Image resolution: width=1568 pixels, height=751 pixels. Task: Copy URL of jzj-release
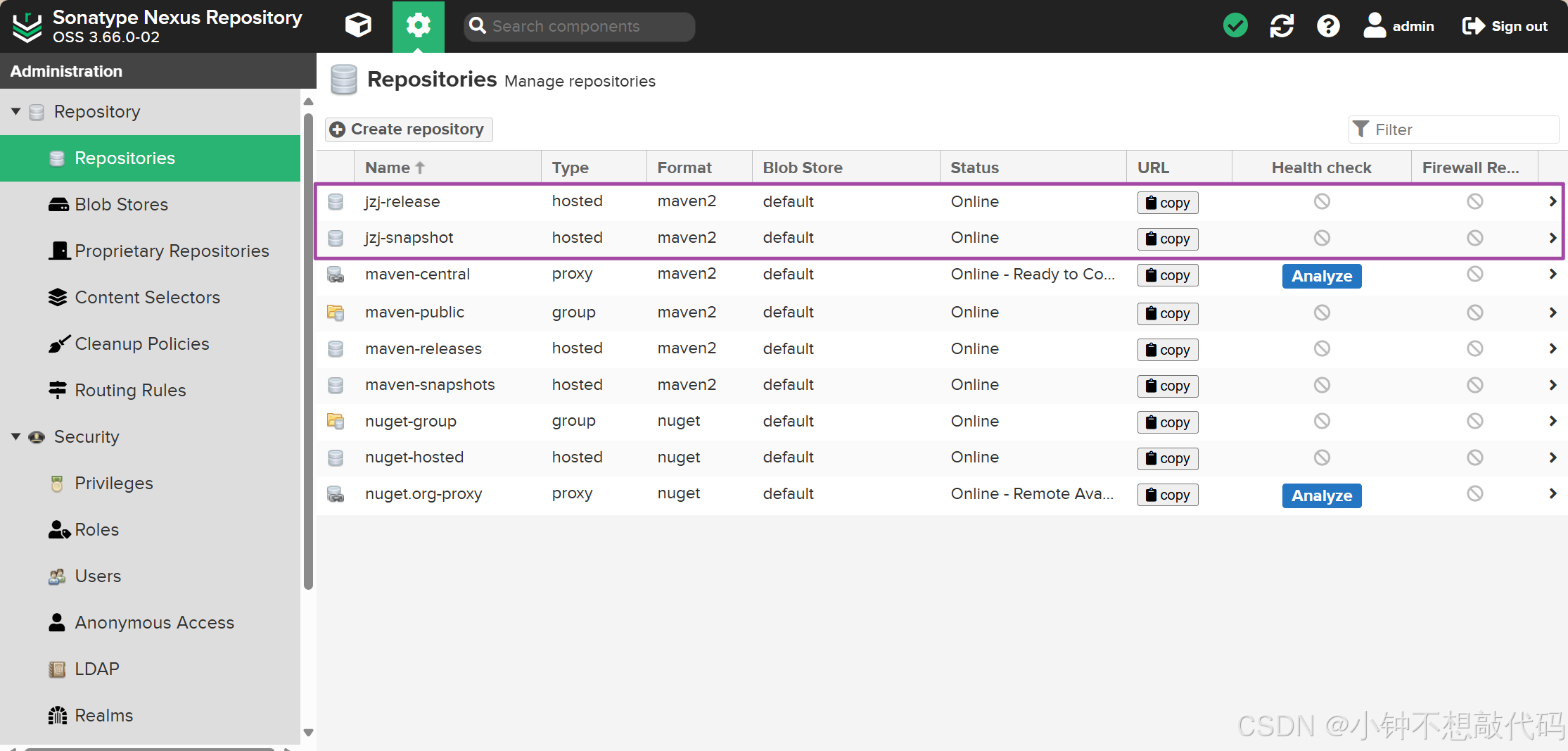click(1168, 203)
